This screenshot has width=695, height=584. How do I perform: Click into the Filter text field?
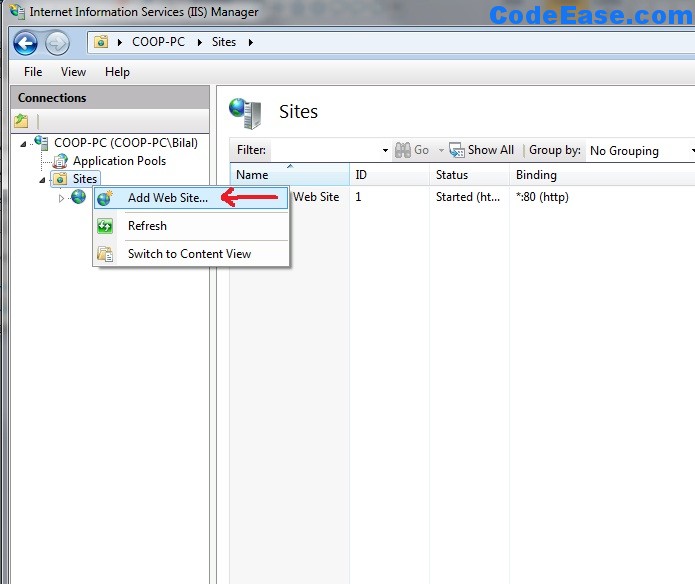pyautogui.click(x=326, y=151)
